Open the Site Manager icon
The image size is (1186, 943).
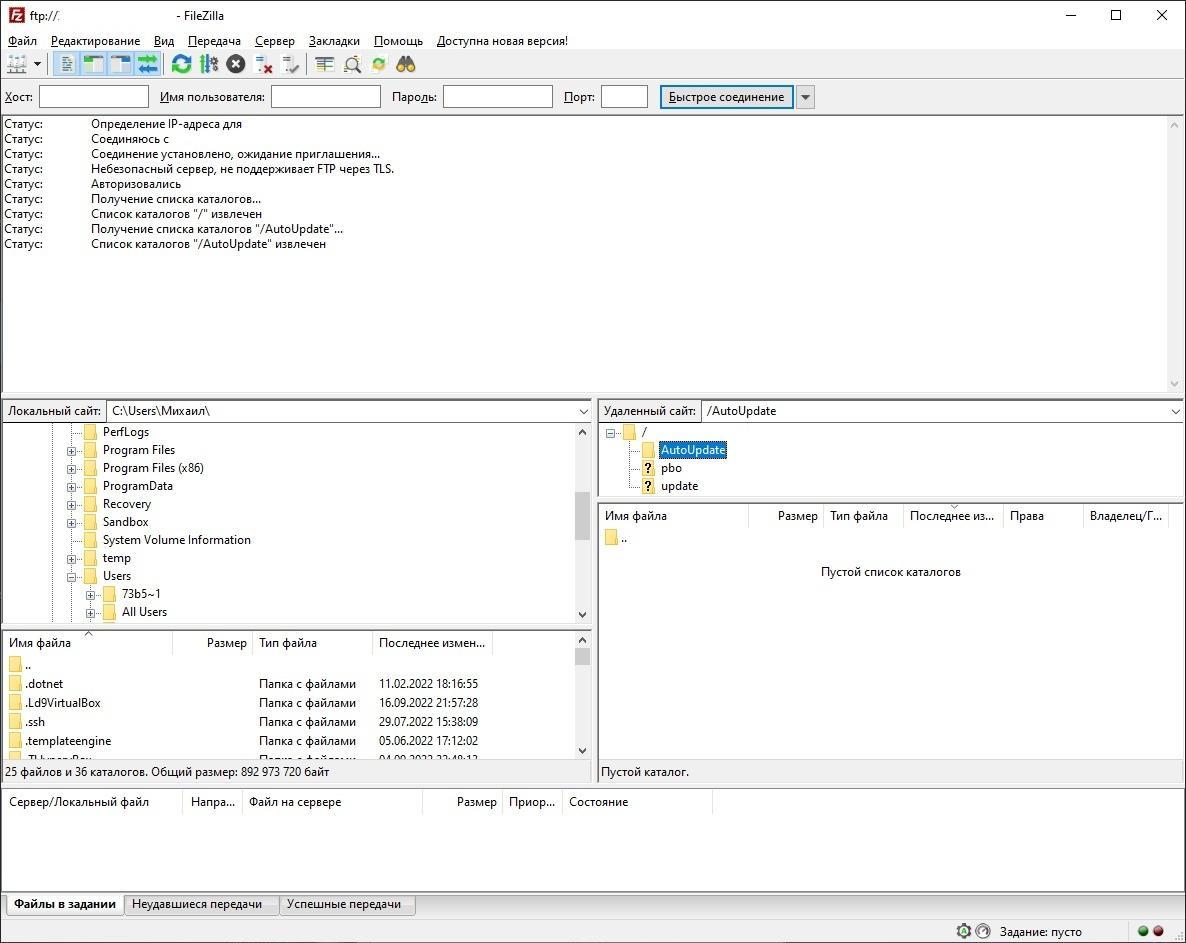pos(17,64)
